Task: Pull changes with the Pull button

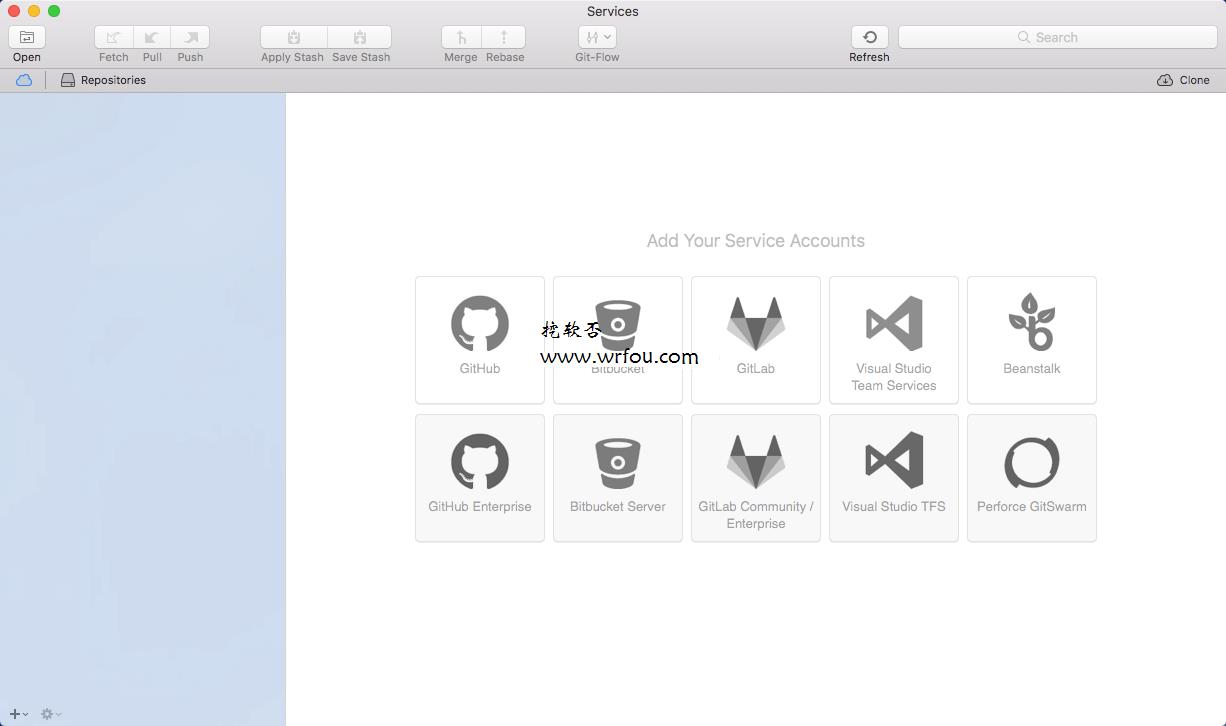Action: click(152, 37)
